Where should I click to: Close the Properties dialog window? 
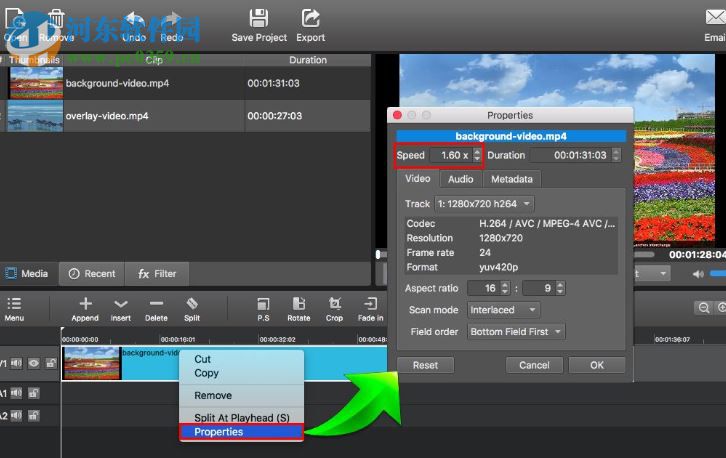click(397, 115)
